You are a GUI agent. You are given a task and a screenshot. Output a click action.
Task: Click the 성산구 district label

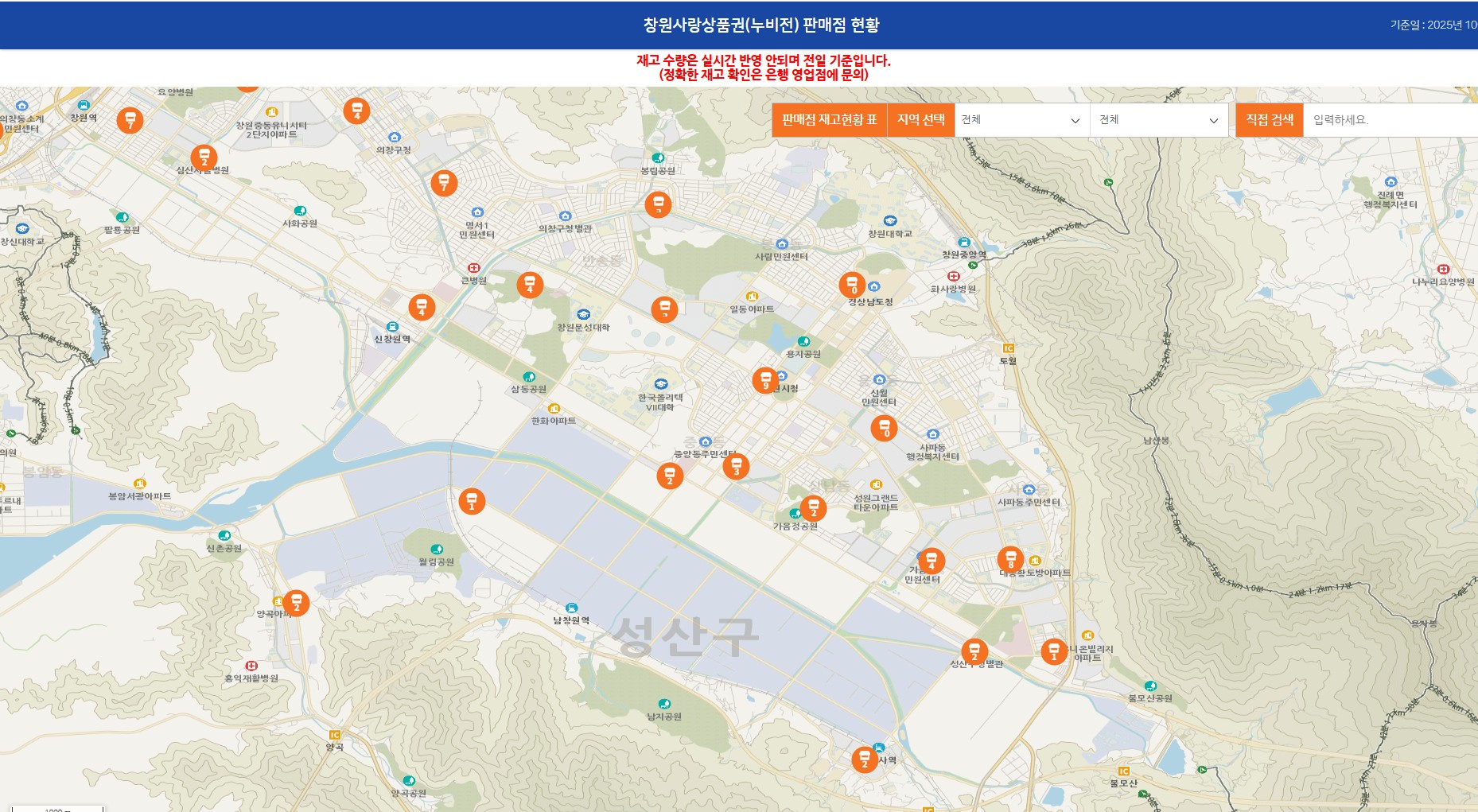coord(685,637)
